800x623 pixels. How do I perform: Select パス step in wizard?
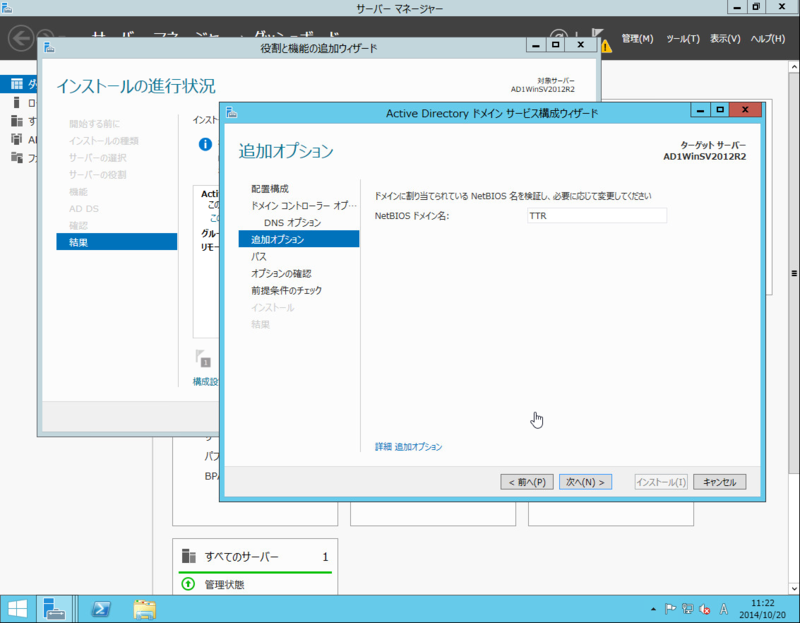click(259, 256)
